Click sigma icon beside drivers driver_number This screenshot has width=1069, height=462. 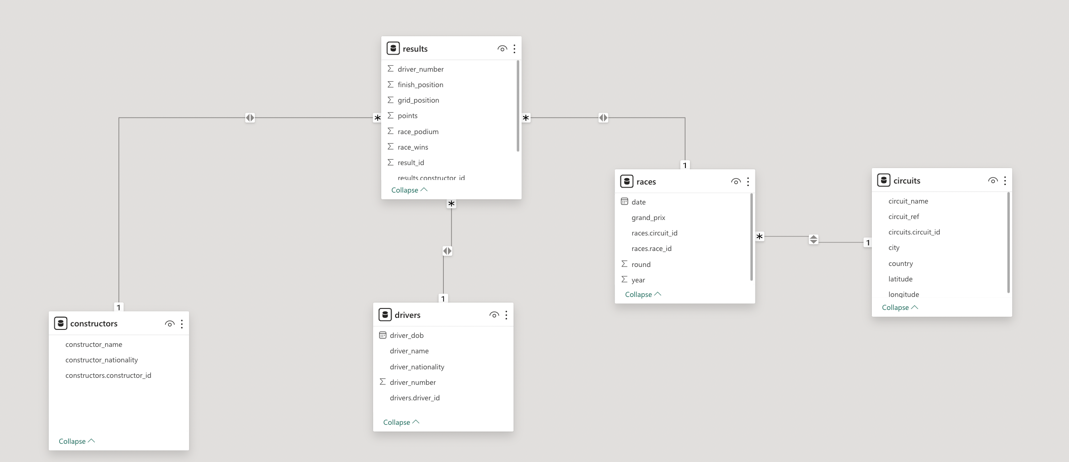pyautogui.click(x=382, y=382)
